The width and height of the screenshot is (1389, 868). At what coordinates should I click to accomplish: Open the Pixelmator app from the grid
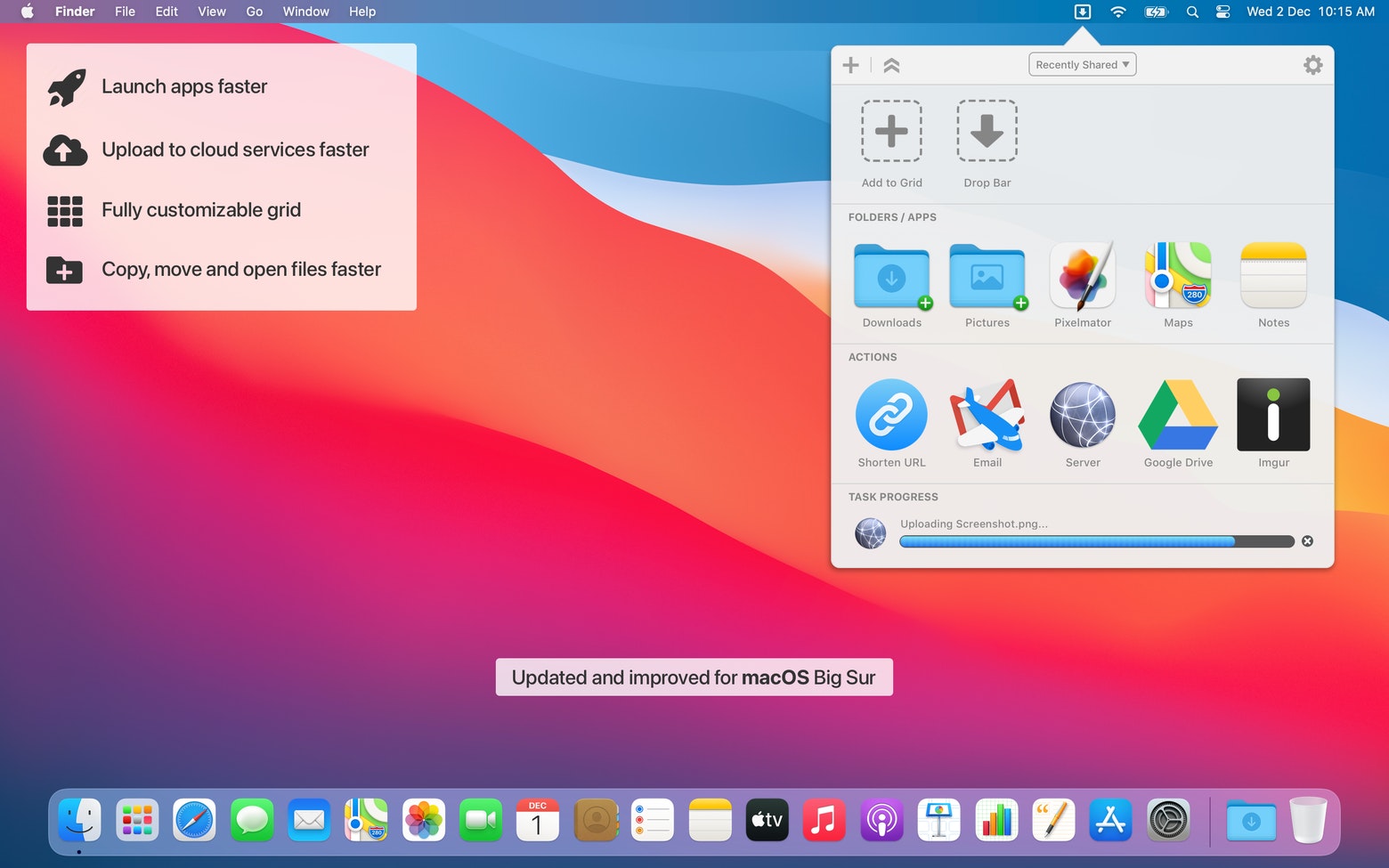1082,276
